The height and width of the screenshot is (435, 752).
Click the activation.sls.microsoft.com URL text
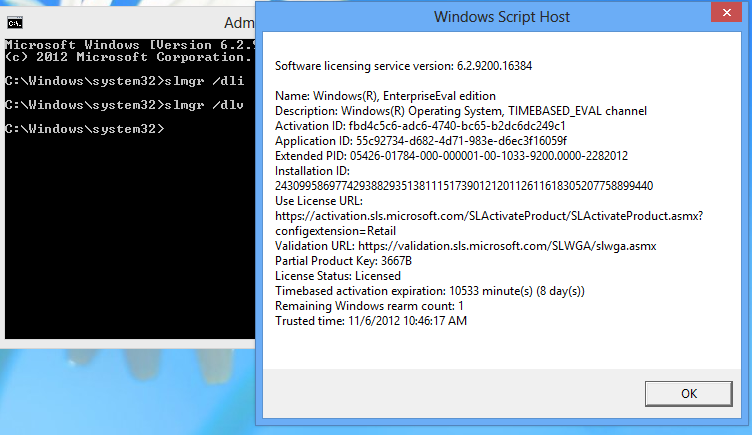click(489, 216)
